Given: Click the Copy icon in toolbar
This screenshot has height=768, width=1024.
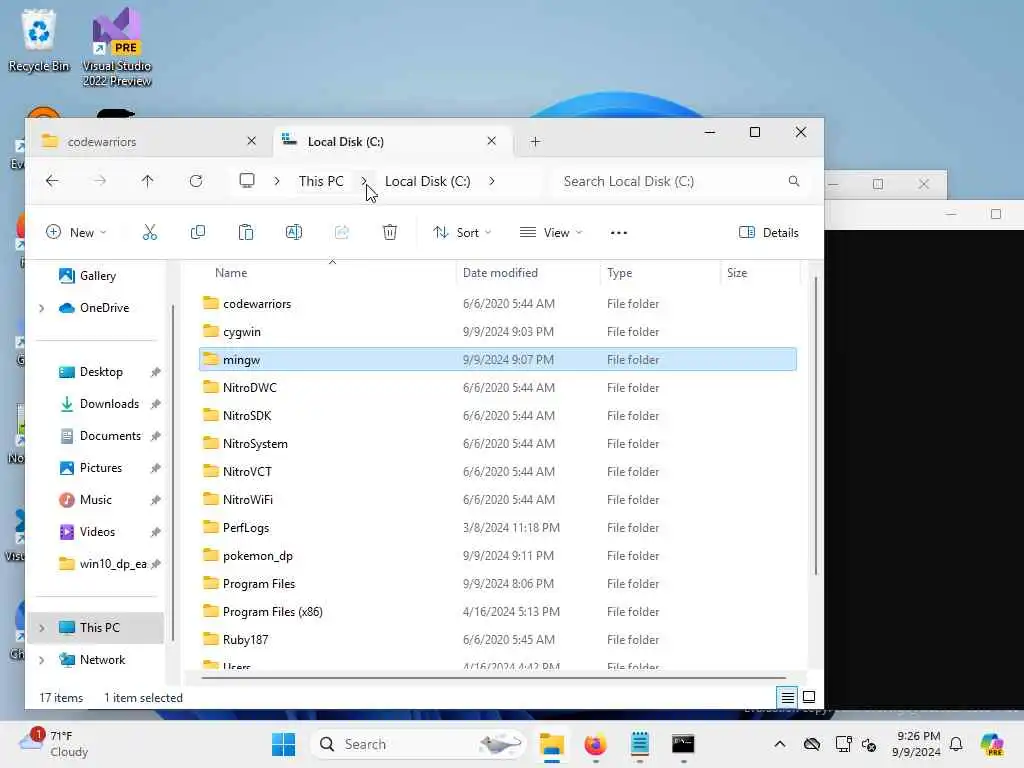Looking at the screenshot, I should pos(198,232).
